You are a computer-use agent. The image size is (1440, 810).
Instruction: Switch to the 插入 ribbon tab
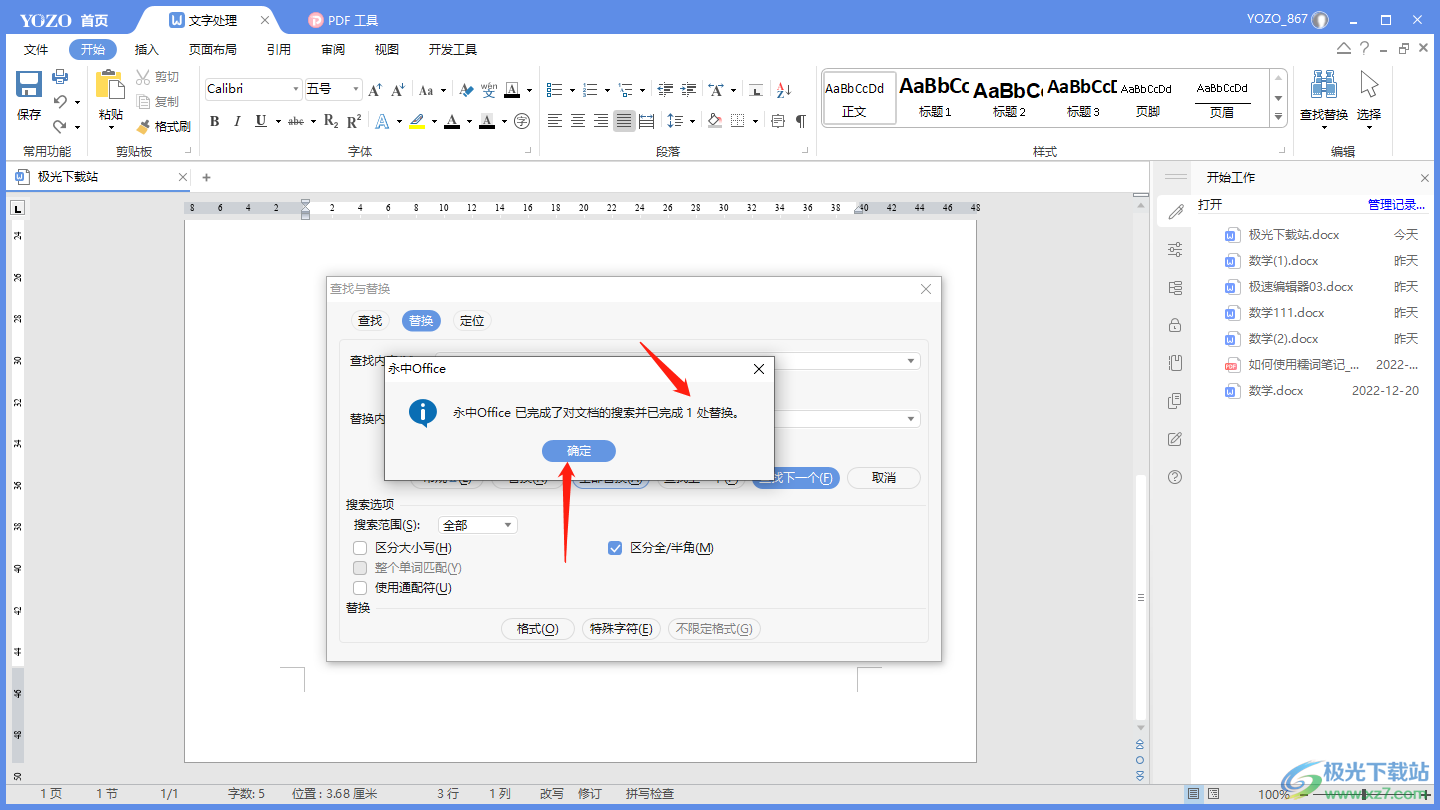coord(147,49)
